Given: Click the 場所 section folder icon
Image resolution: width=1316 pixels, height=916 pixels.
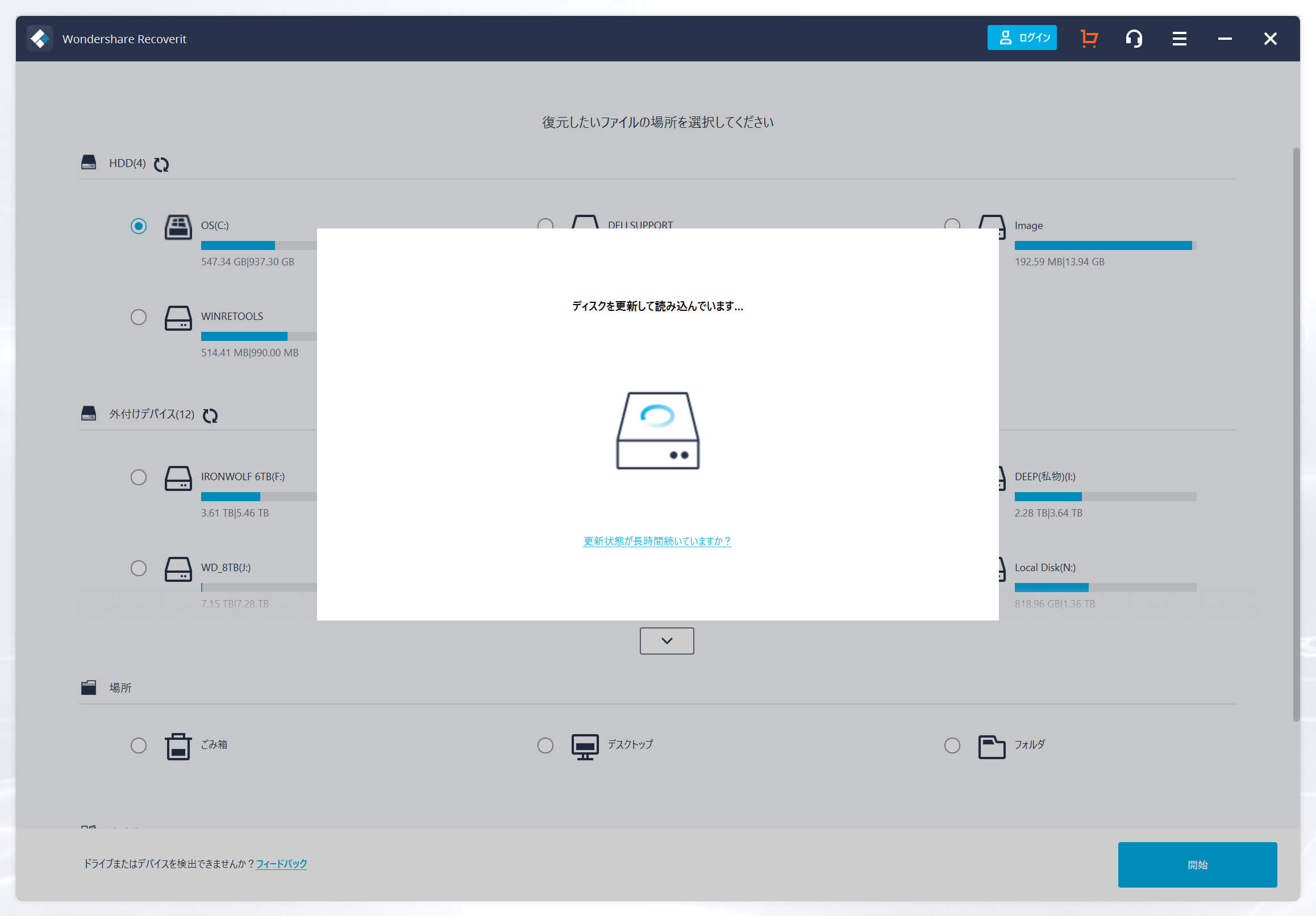Looking at the screenshot, I should (x=88, y=688).
